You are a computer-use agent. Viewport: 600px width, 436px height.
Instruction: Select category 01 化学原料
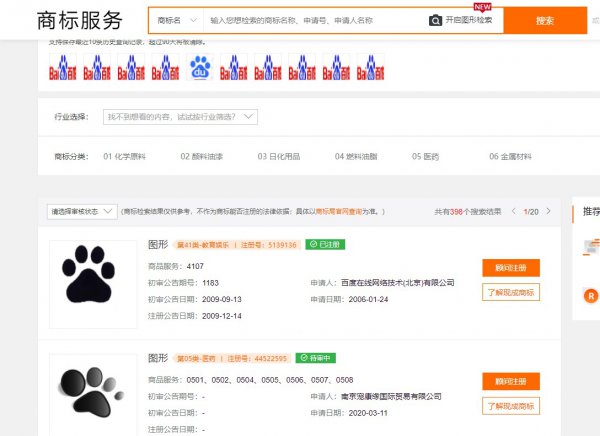click(x=124, y=156)
